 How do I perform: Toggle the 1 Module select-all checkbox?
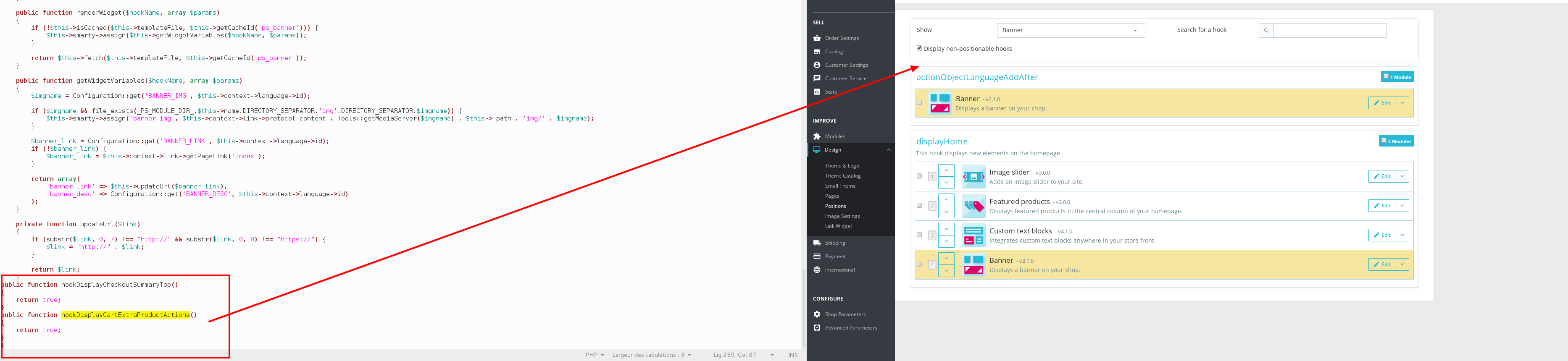[1386, 76]
